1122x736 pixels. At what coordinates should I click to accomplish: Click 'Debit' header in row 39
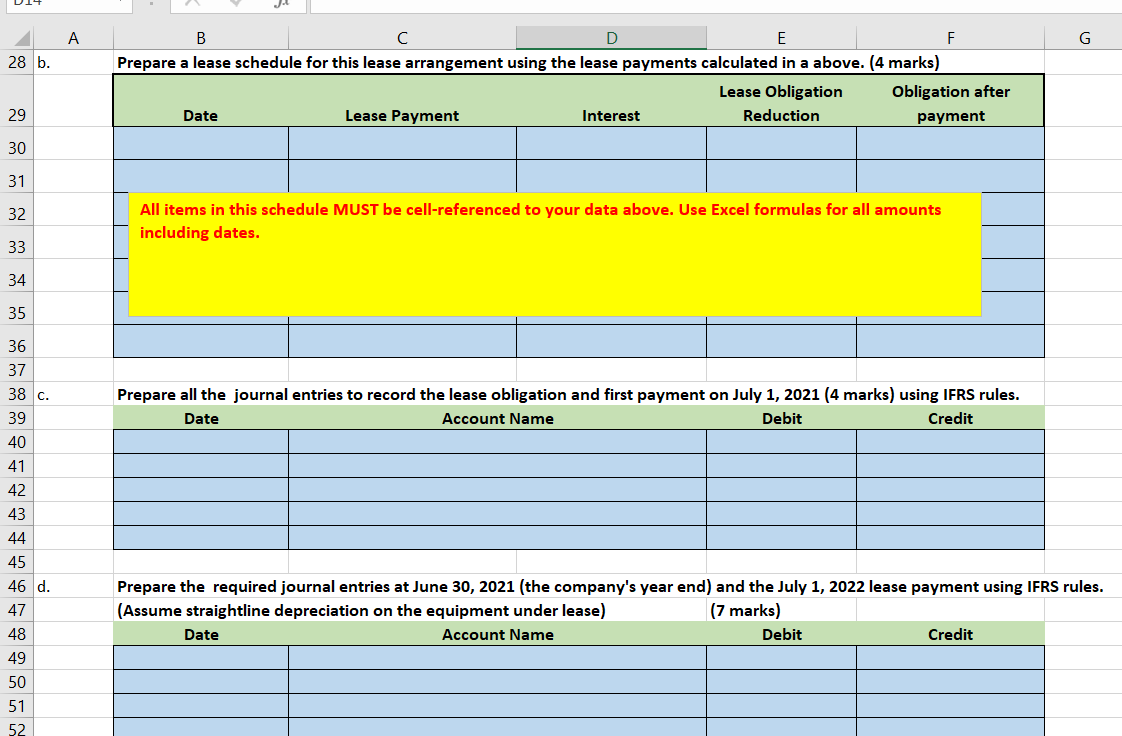(781, 418)
